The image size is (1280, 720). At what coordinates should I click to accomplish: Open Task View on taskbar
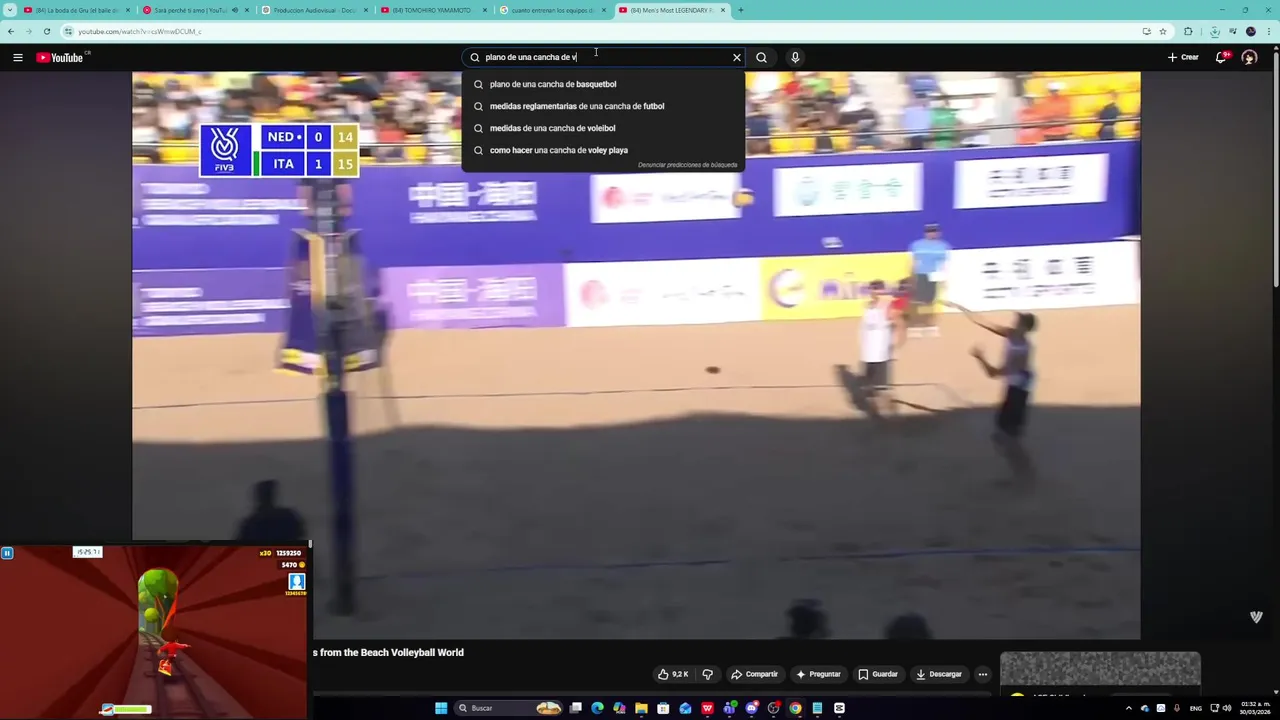(x=576, y=708)
